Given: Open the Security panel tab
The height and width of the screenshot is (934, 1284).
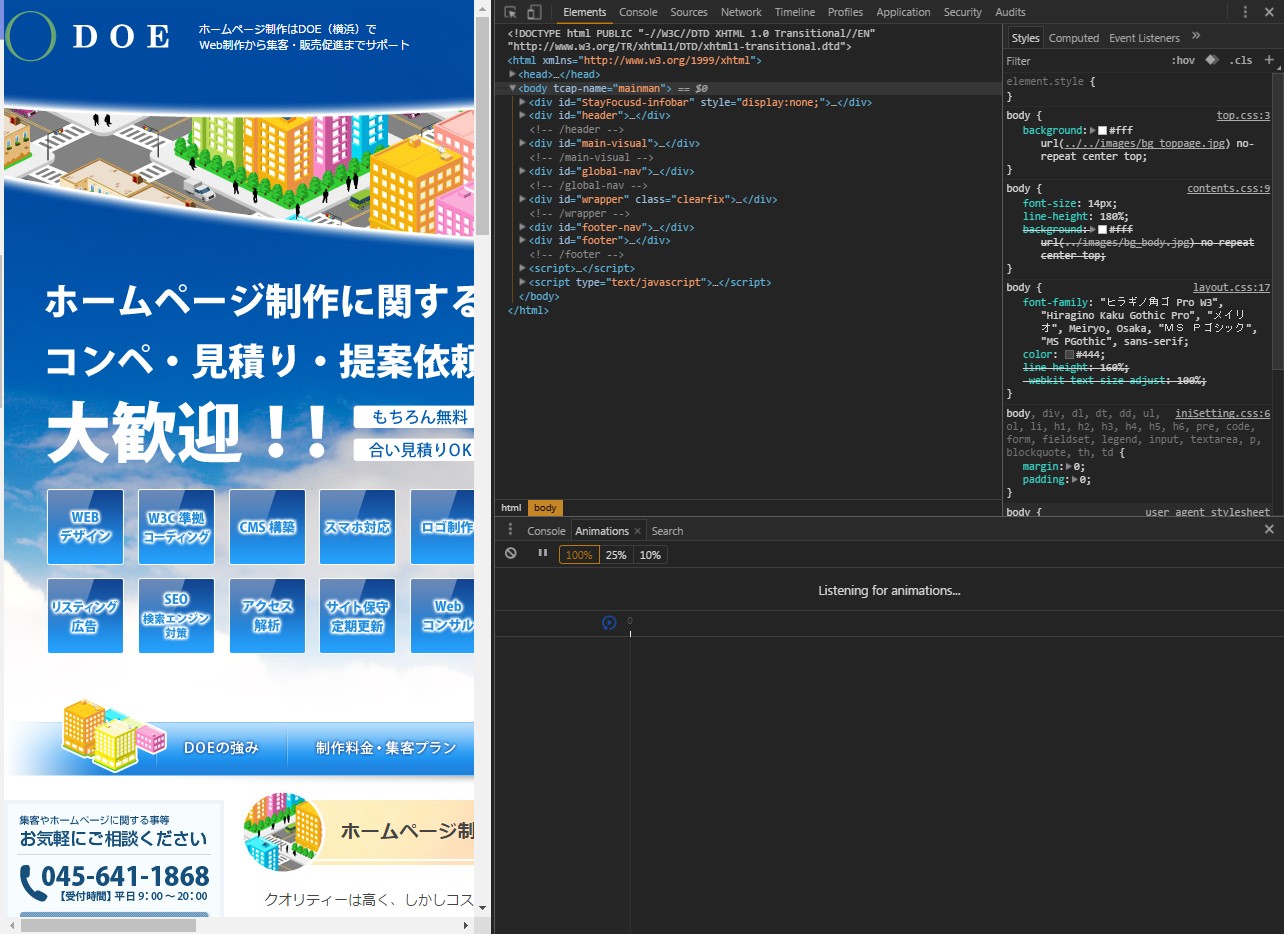Looking at the screenshot, I should [963, 12].
